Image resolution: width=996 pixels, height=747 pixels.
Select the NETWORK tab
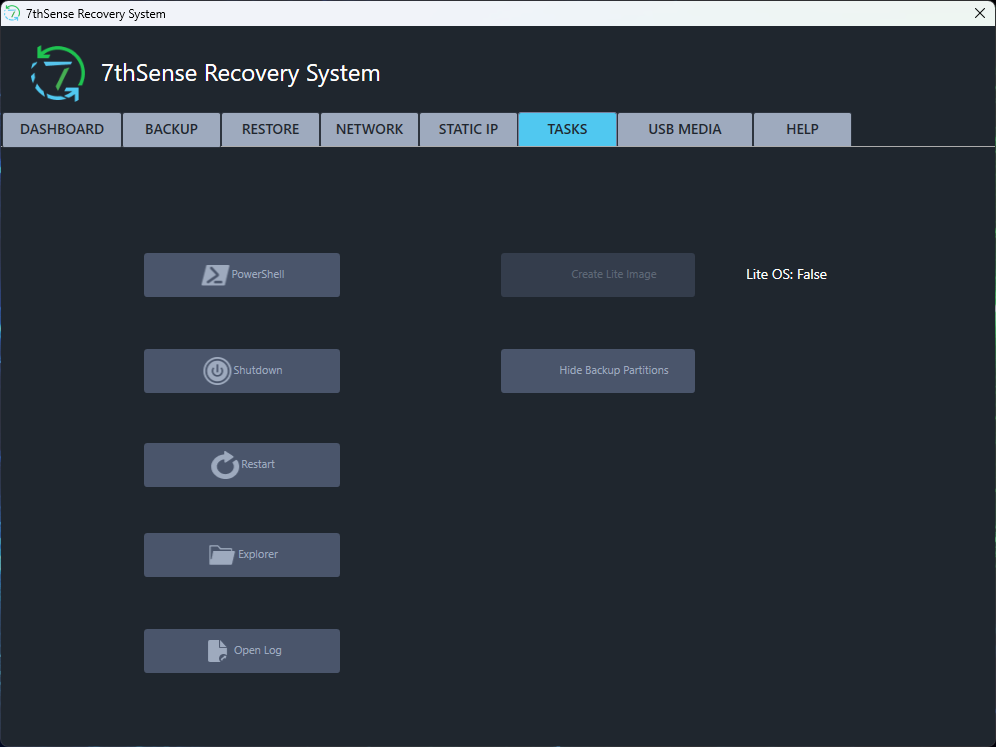coord(370,130)
